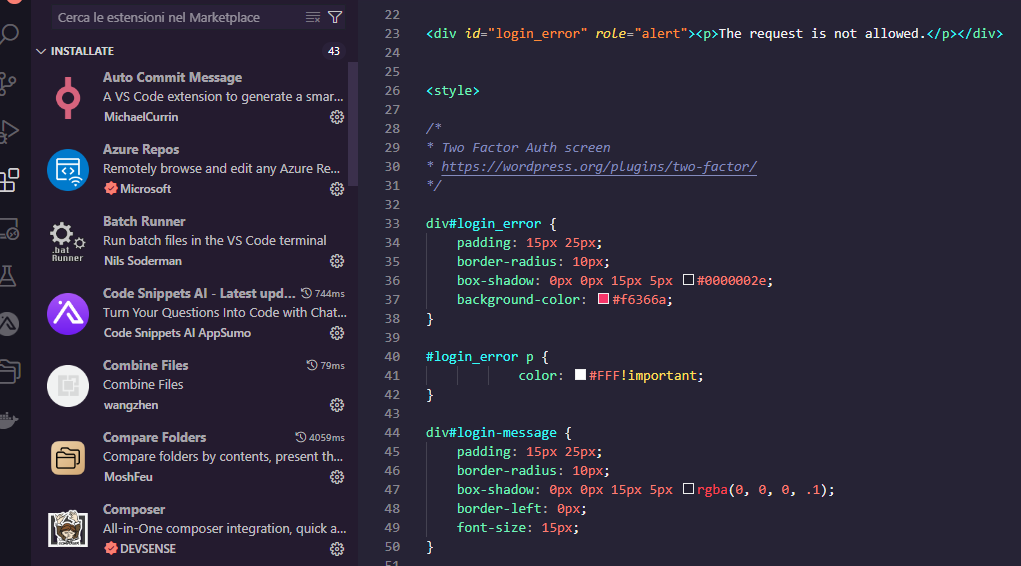Open the Testing flask icon

tap(8, 276)
